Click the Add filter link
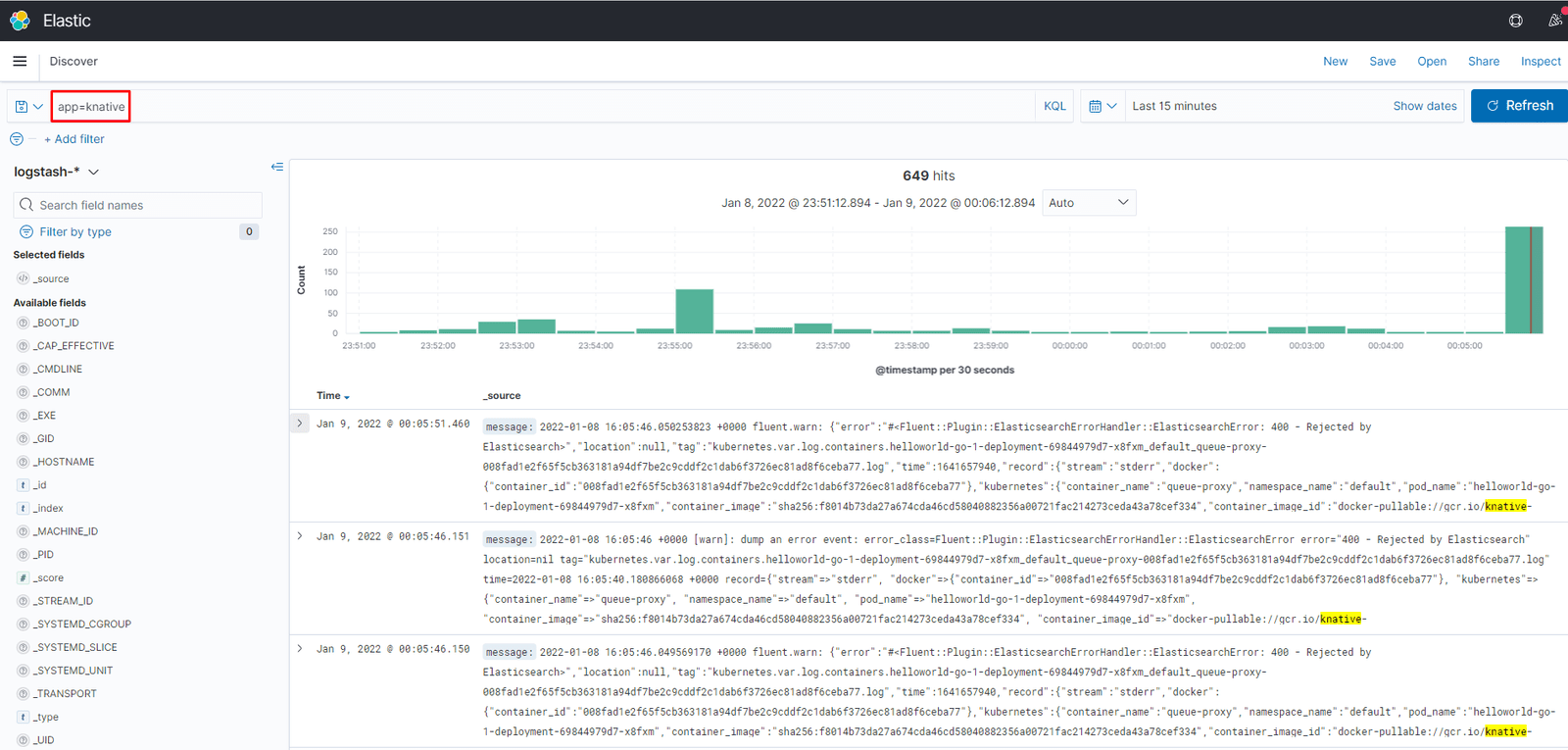 coord(74,139)
